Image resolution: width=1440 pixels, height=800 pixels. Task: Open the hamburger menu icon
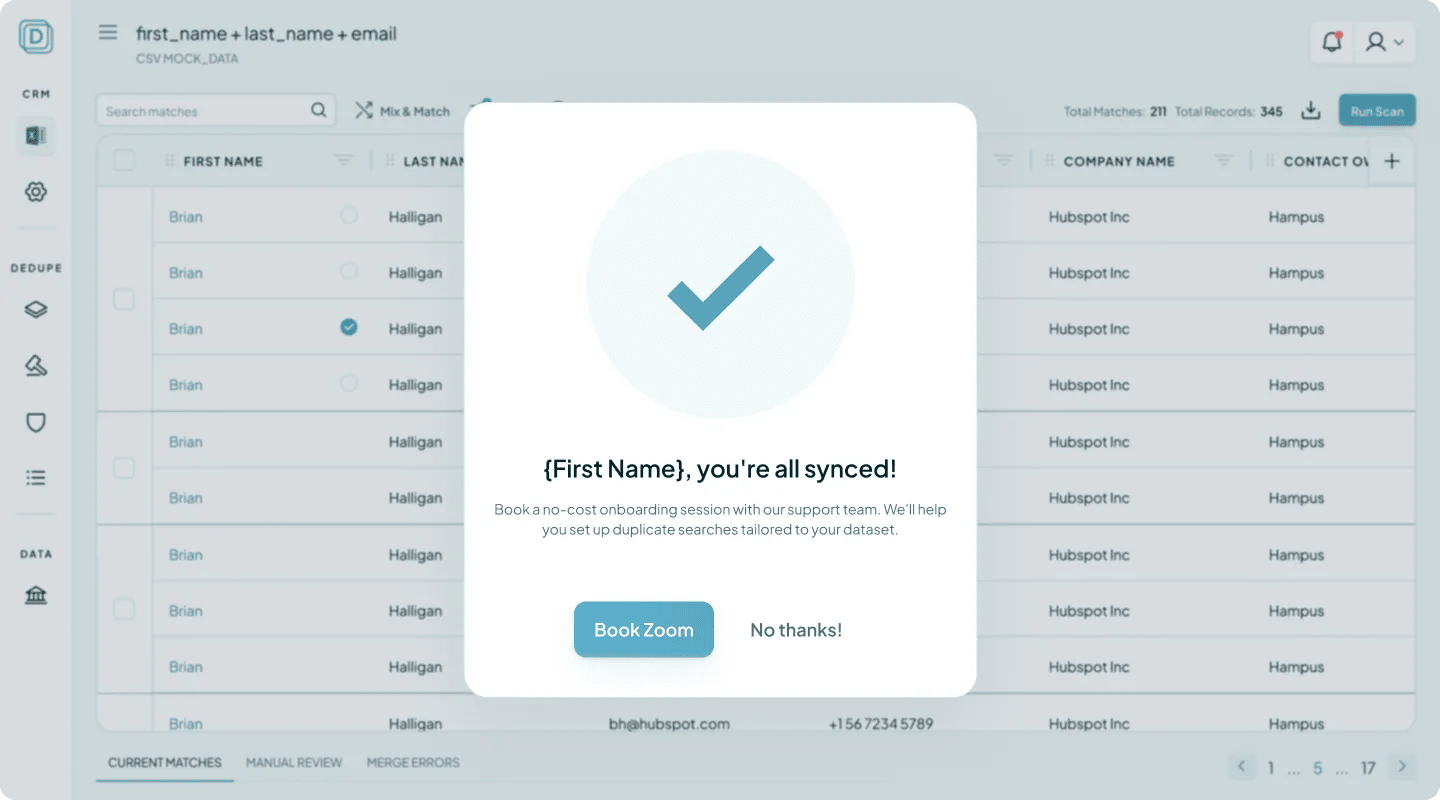[108, 32]
